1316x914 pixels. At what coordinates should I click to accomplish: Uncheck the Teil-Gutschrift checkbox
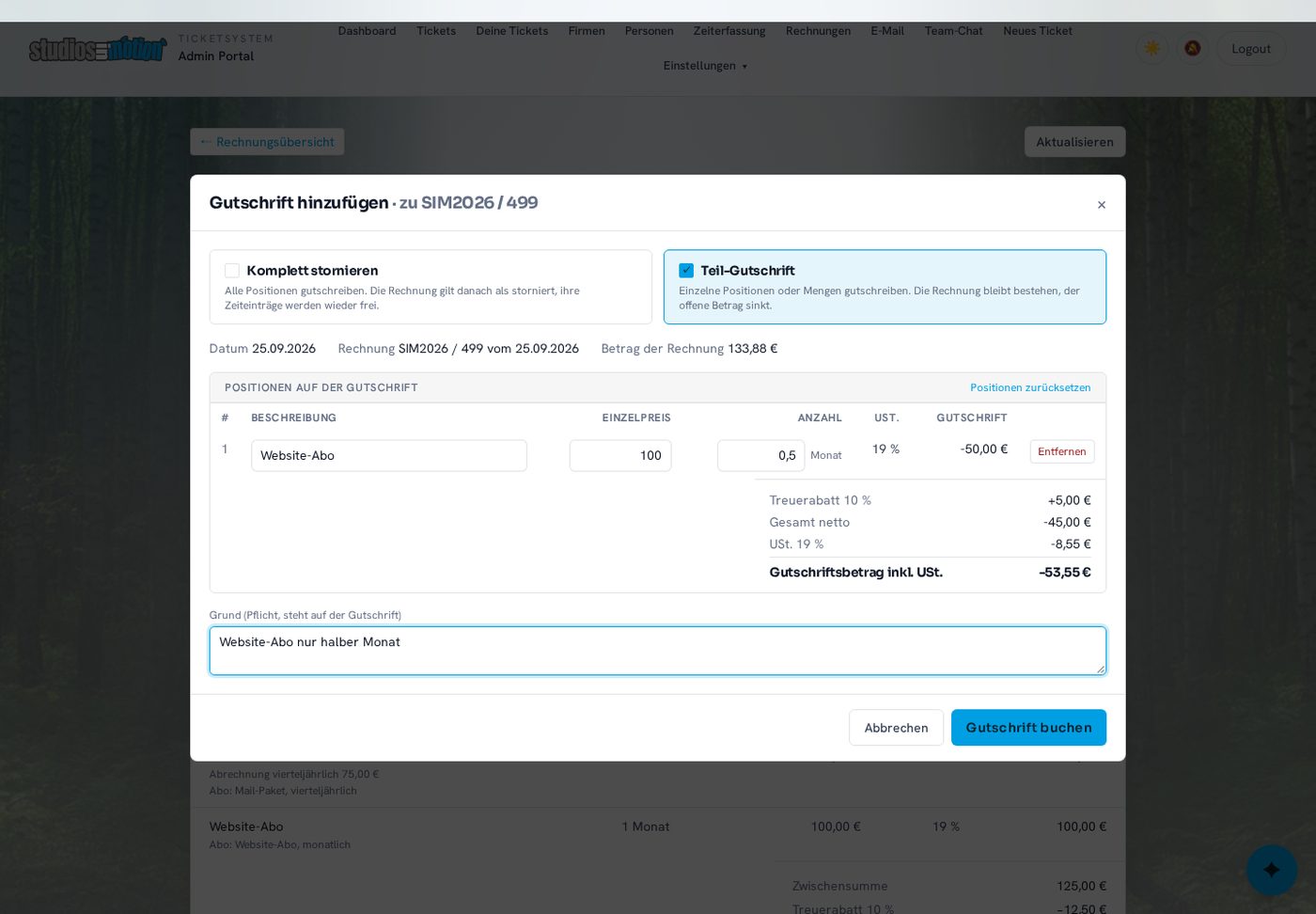(686, 271)
